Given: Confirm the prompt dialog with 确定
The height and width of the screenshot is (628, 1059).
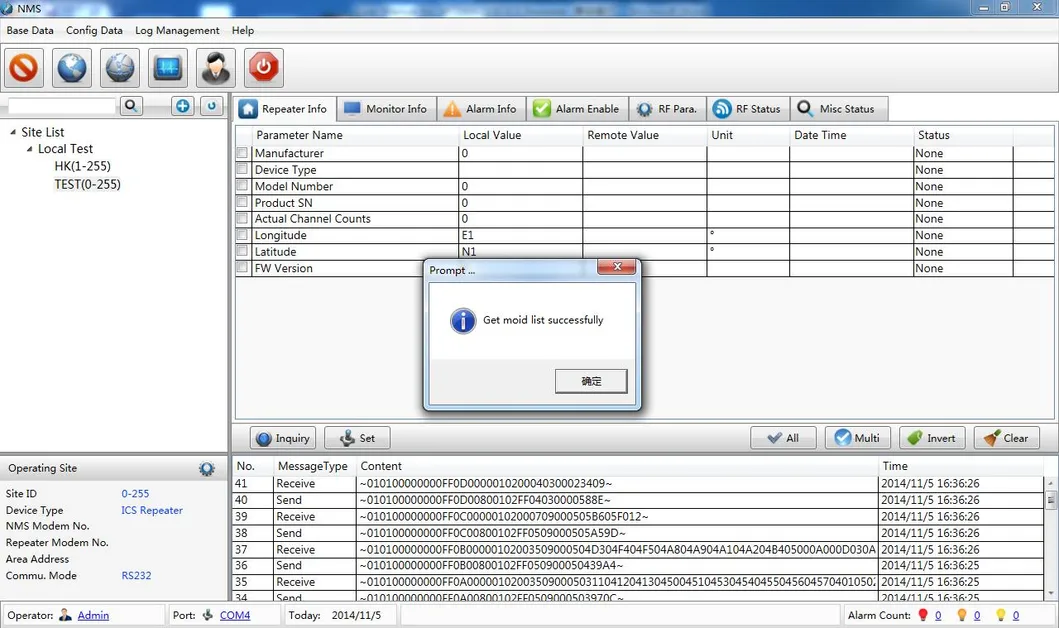Looking at the screenshot, I should (591, 381).
